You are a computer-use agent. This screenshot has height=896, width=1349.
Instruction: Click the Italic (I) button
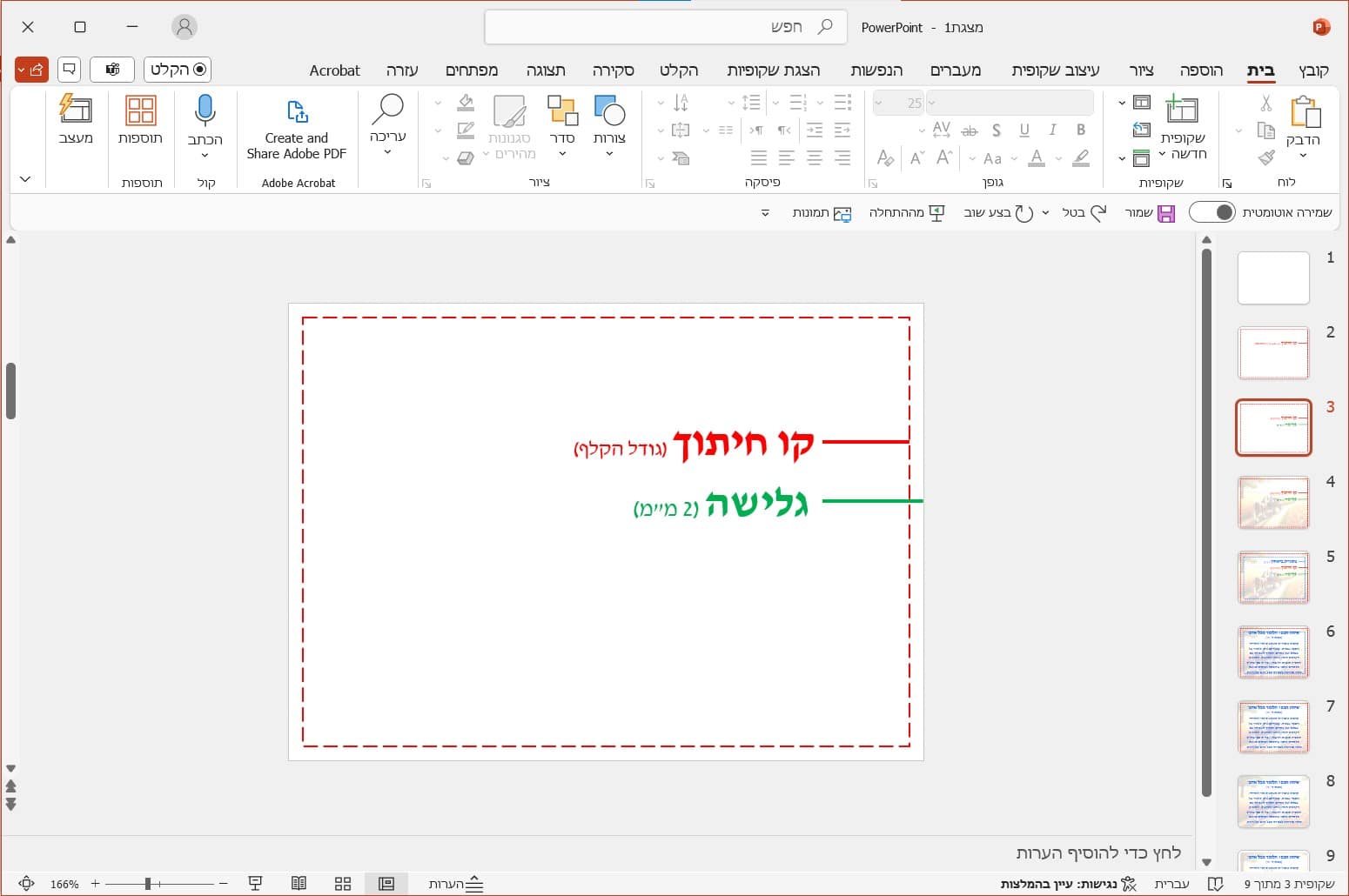[1052, 130]
